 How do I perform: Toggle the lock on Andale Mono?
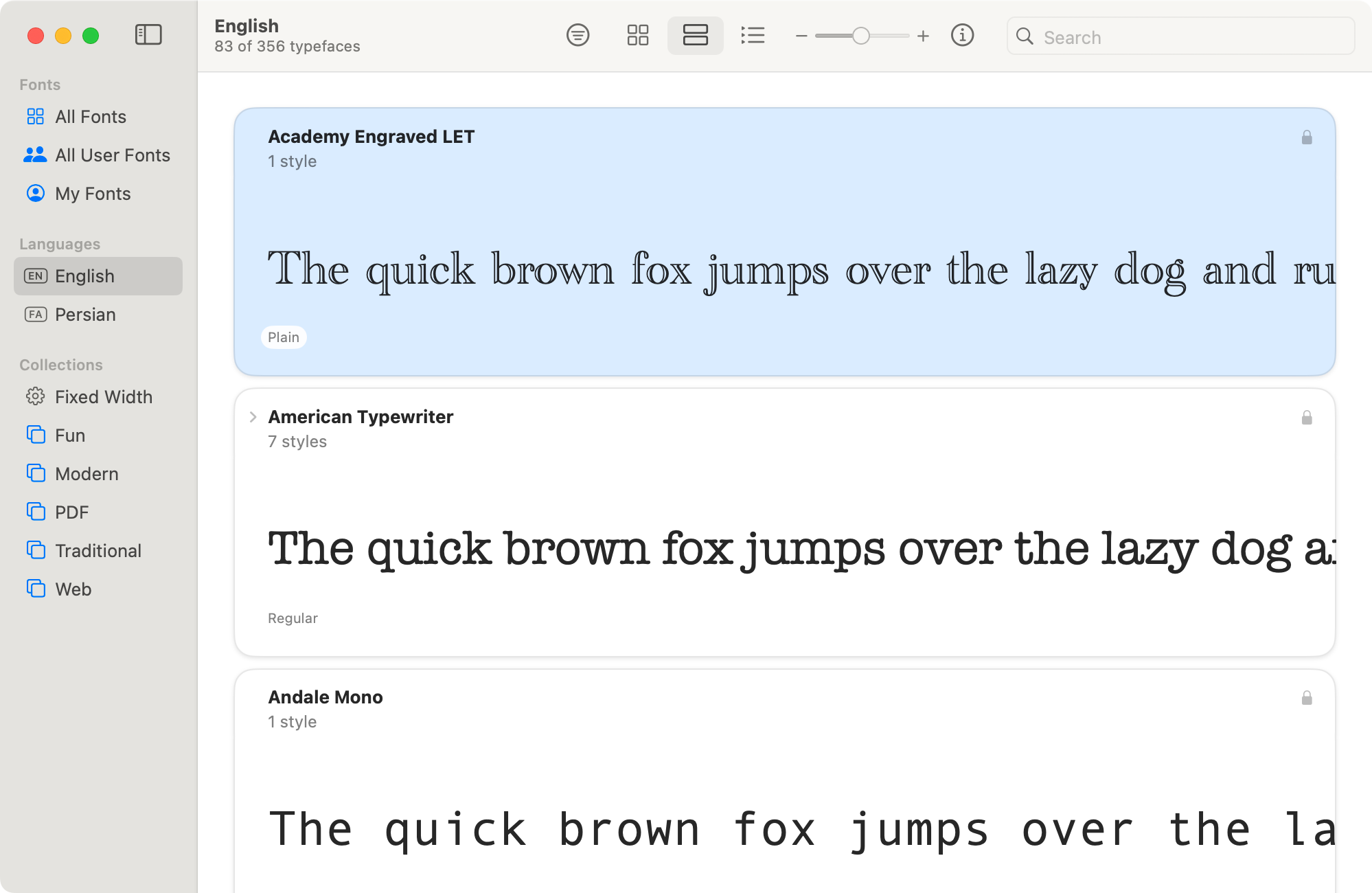pyautogui.click(x=1306, y=698)
